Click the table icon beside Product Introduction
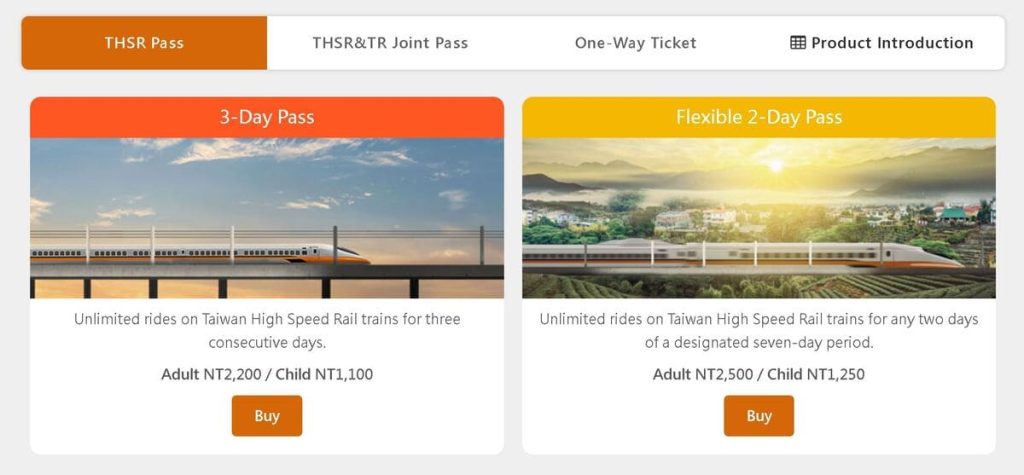The image size is (1024, 475). (x=798, y=43)
